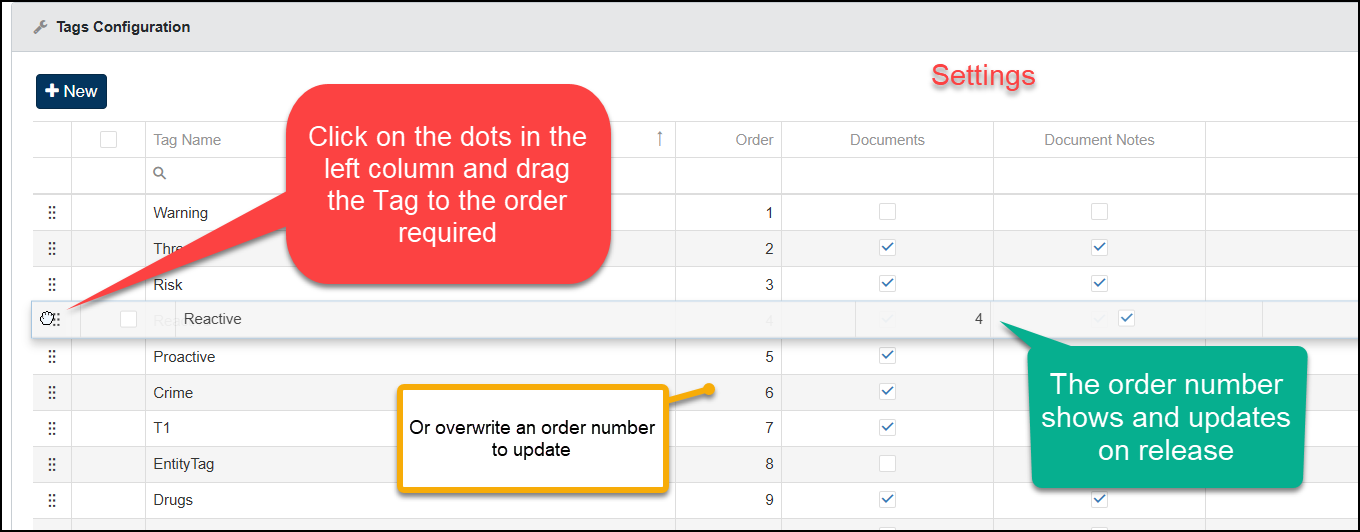Click the ascending sort arrow on Tag Name

coord(659,139)
